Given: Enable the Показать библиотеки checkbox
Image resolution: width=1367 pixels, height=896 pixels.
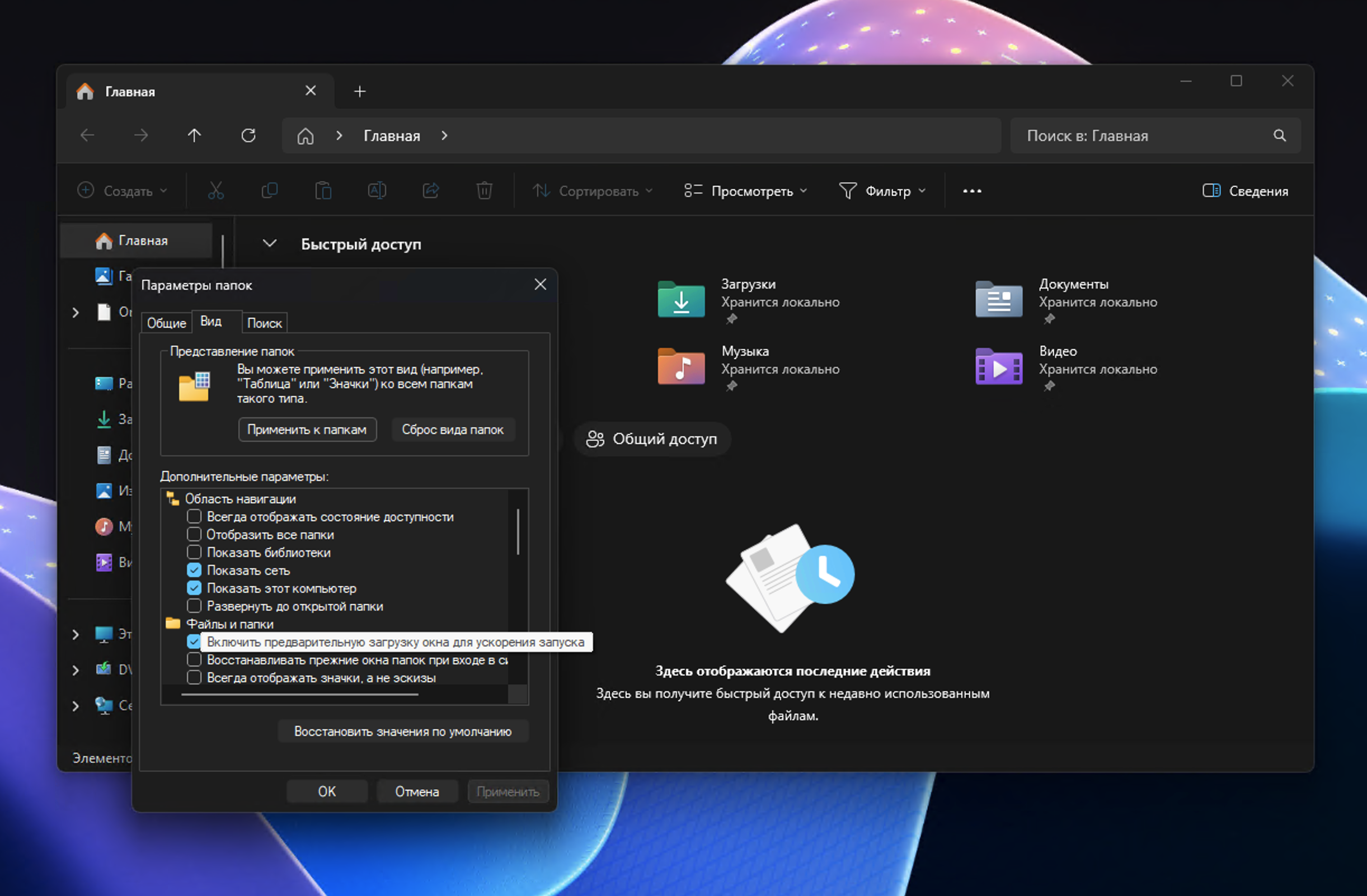Looking at the screenshot, I should pyautogui.click(x=194, y=552).
